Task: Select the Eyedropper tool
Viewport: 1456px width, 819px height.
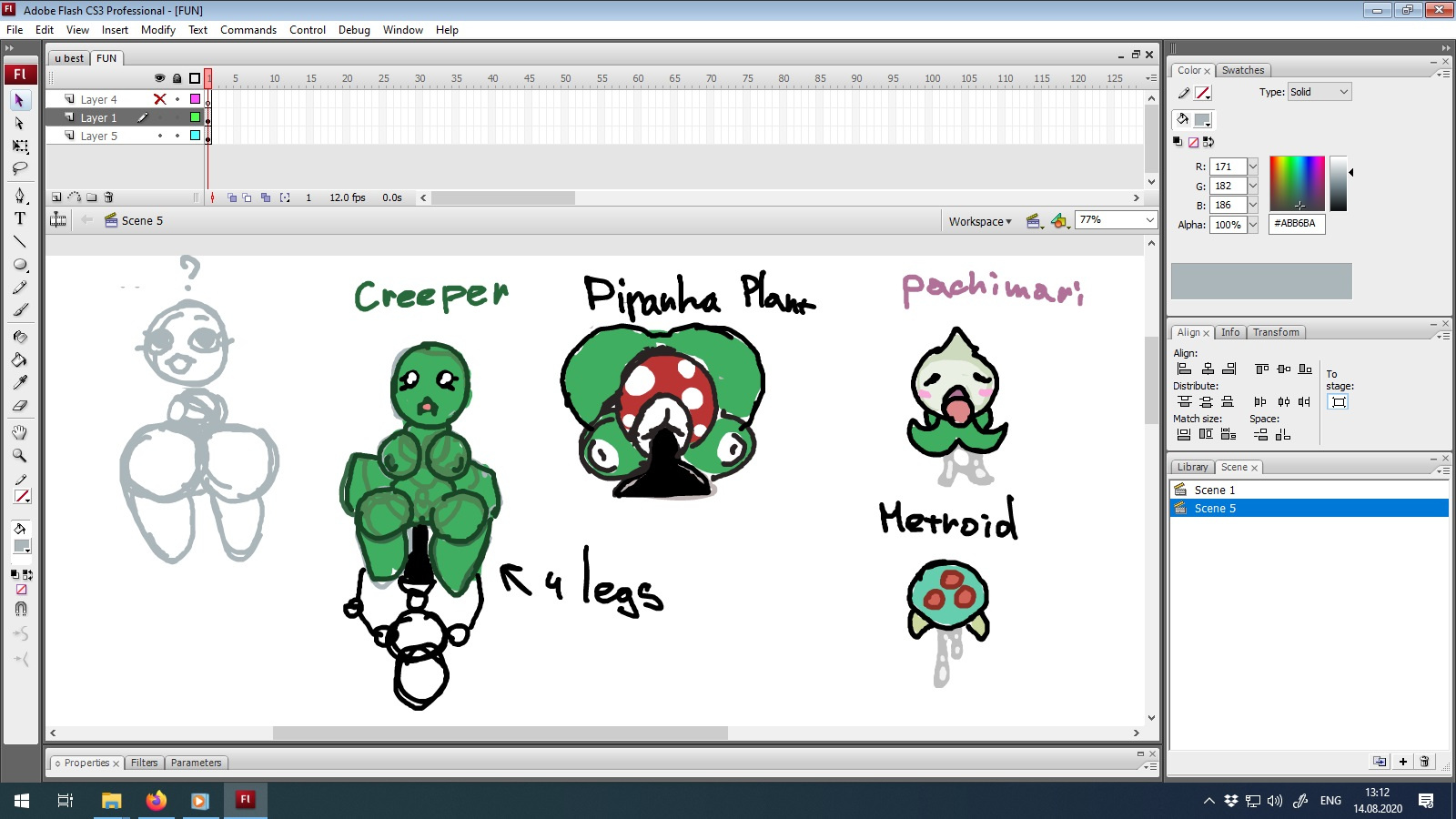Action: (20, 382)
